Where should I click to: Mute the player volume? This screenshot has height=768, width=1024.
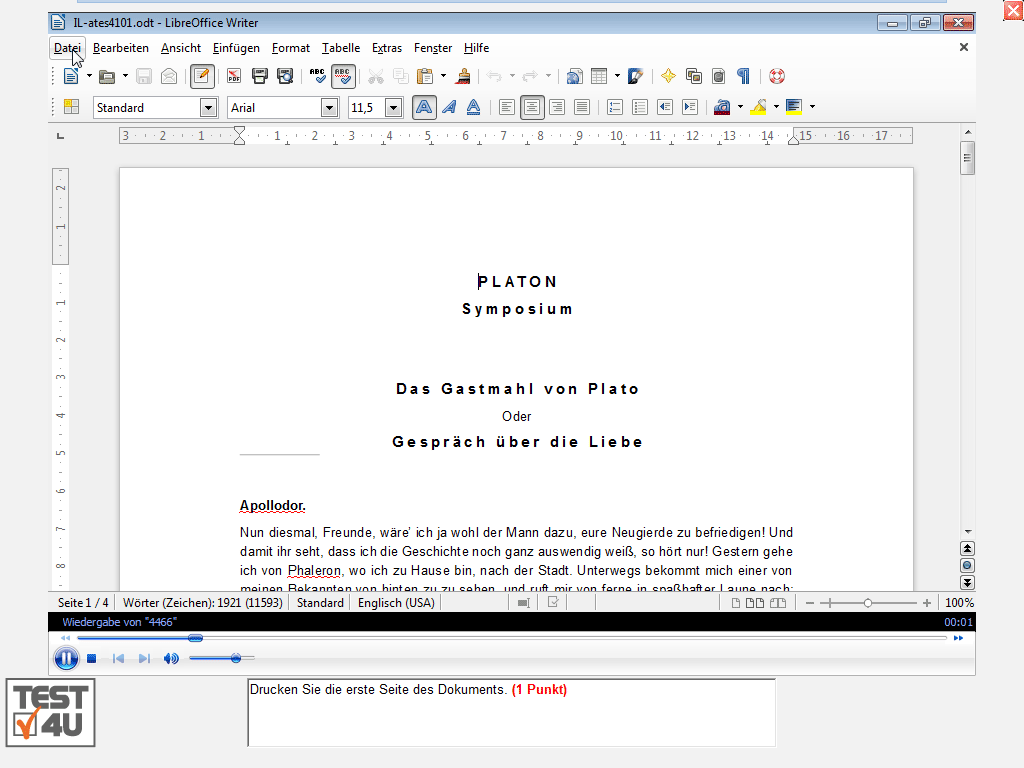click(x=171, y=658)
